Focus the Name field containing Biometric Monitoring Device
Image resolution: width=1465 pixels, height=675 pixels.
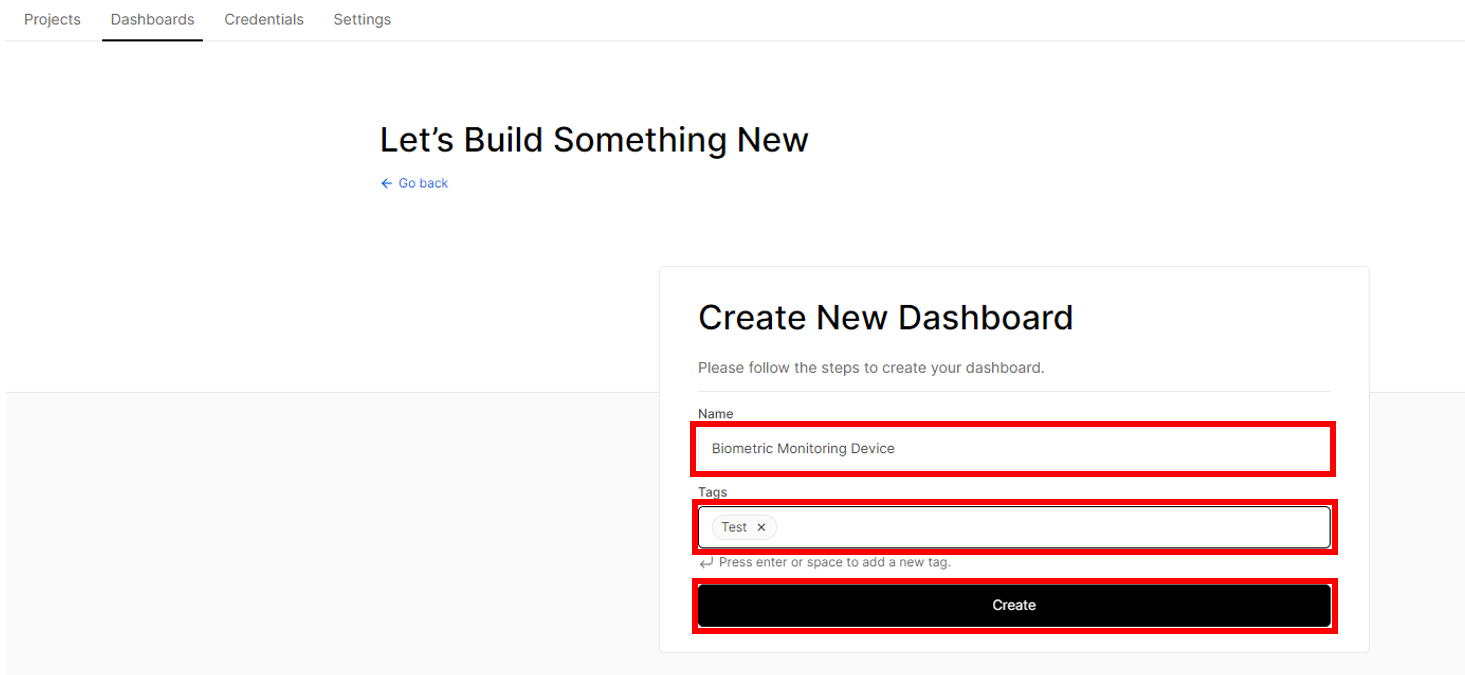1014,448
